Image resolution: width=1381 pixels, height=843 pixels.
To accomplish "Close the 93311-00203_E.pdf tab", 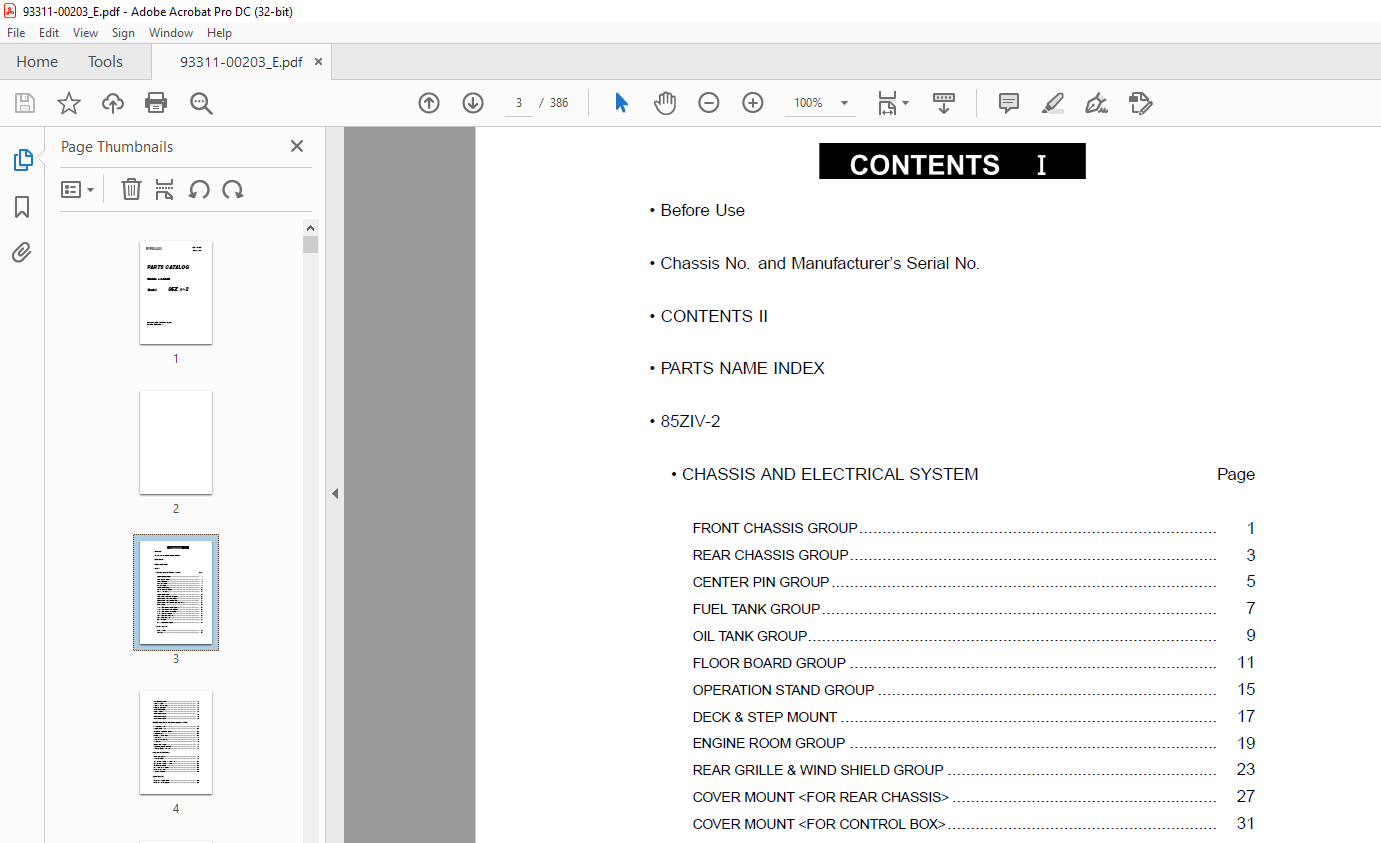I will [x=318, y=62].
